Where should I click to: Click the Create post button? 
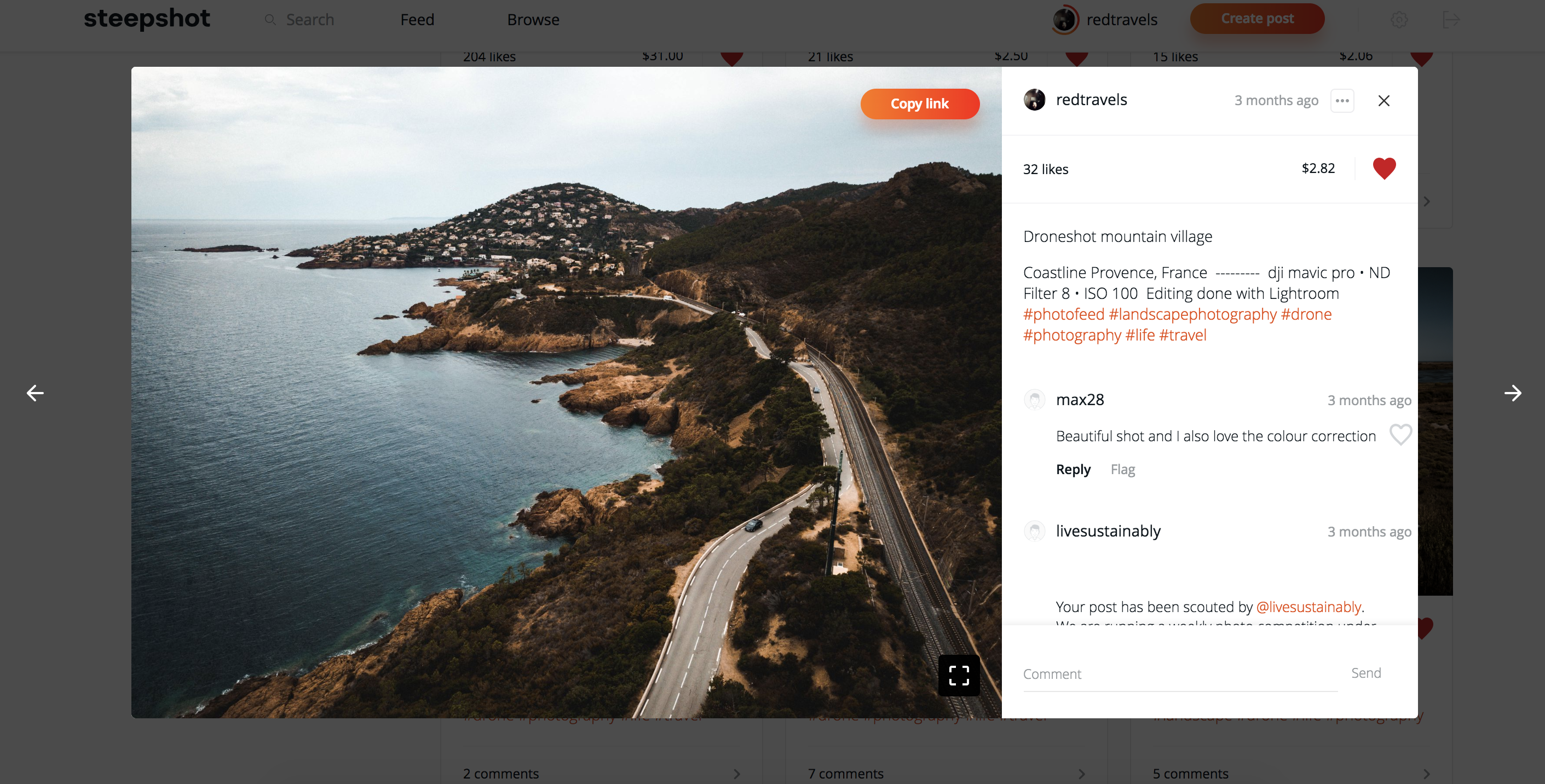pos(1257,19)
